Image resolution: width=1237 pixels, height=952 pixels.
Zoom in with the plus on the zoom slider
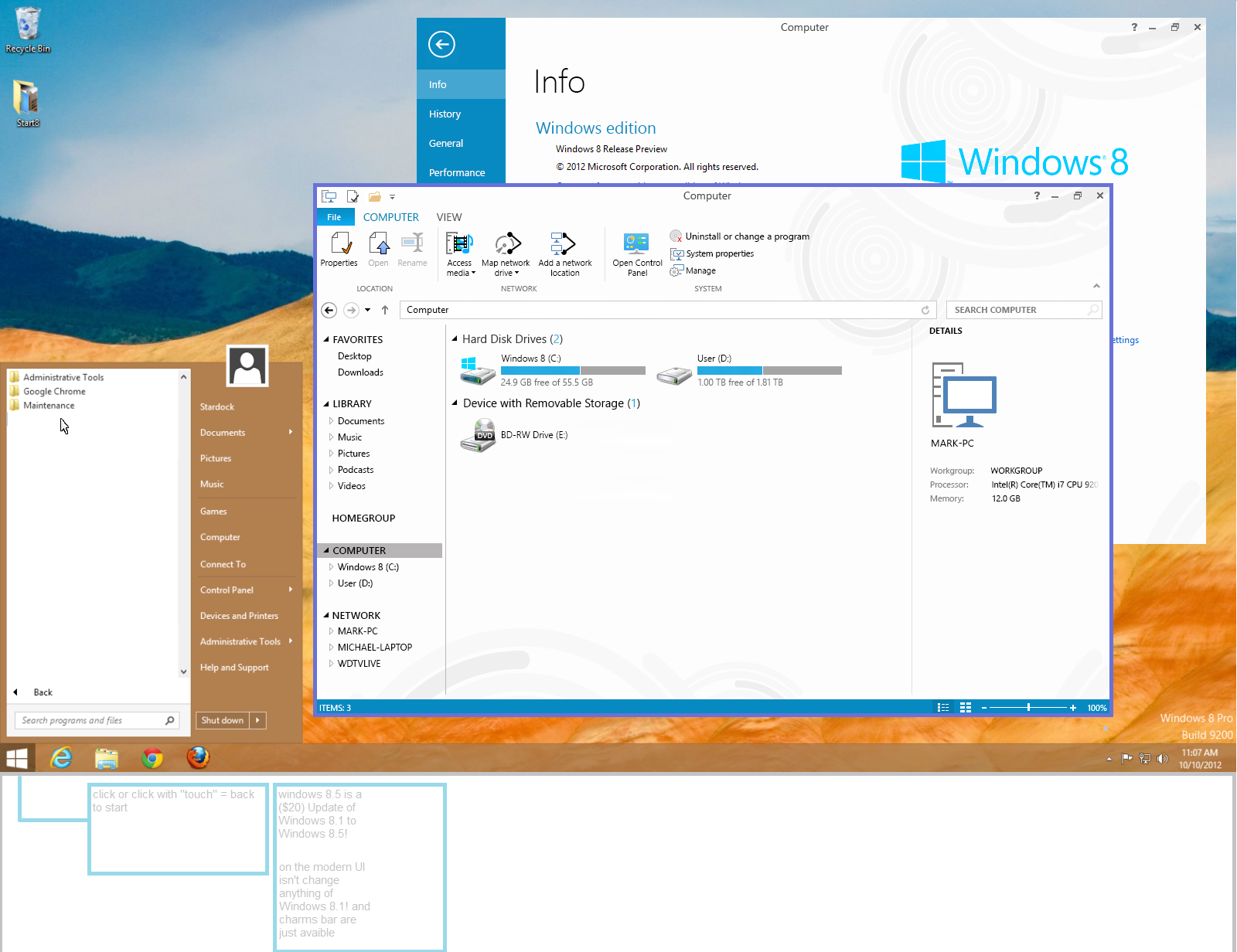click(x=1073, y=707)
